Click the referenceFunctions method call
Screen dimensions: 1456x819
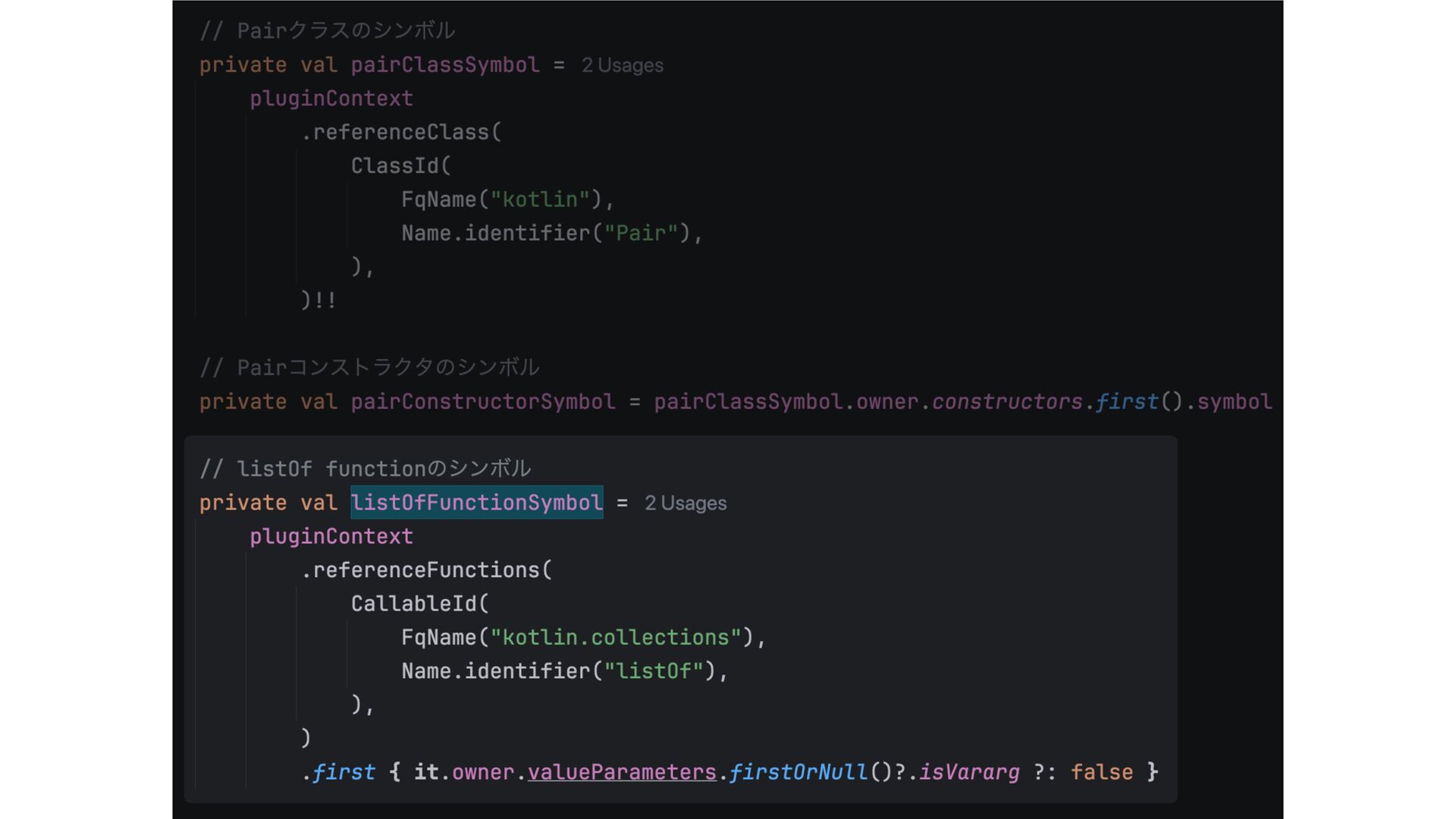point(425,570)
